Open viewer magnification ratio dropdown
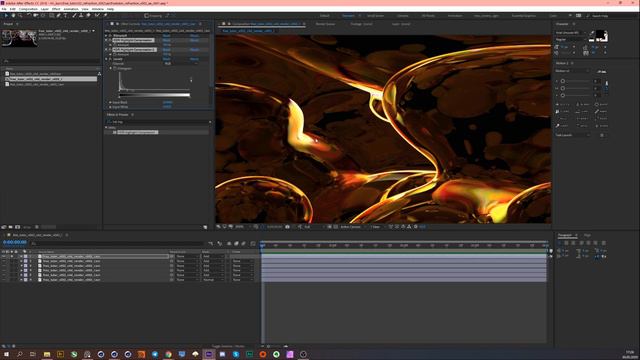Image resolution: width=640 pixels, height=360 pixels. pyautogui.click(x=241, y=227)
